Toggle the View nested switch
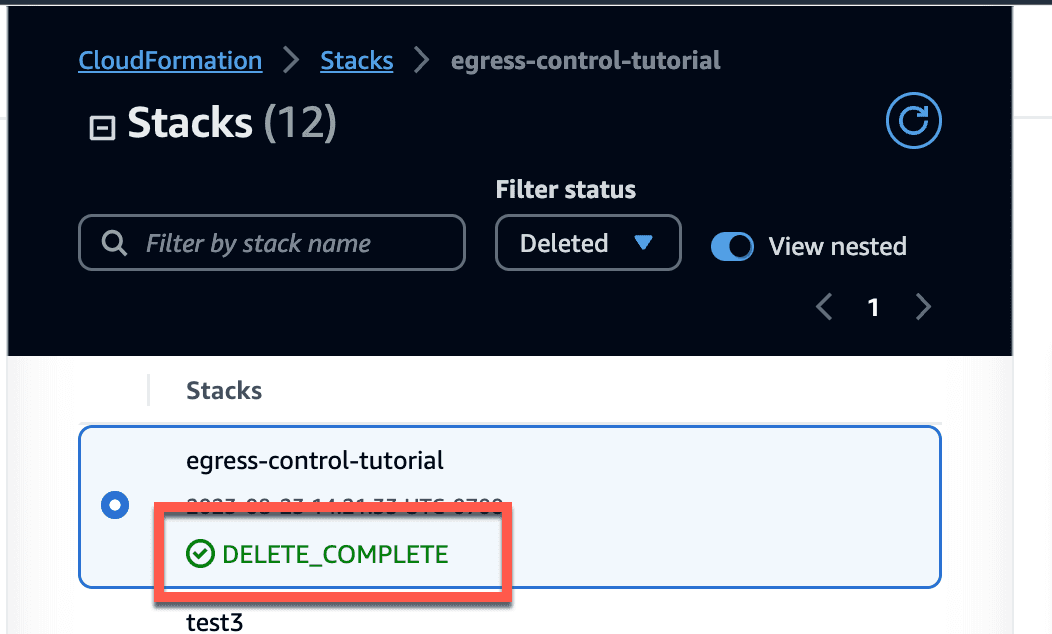This screenshot has height=634, width=1052. (732, 246)
